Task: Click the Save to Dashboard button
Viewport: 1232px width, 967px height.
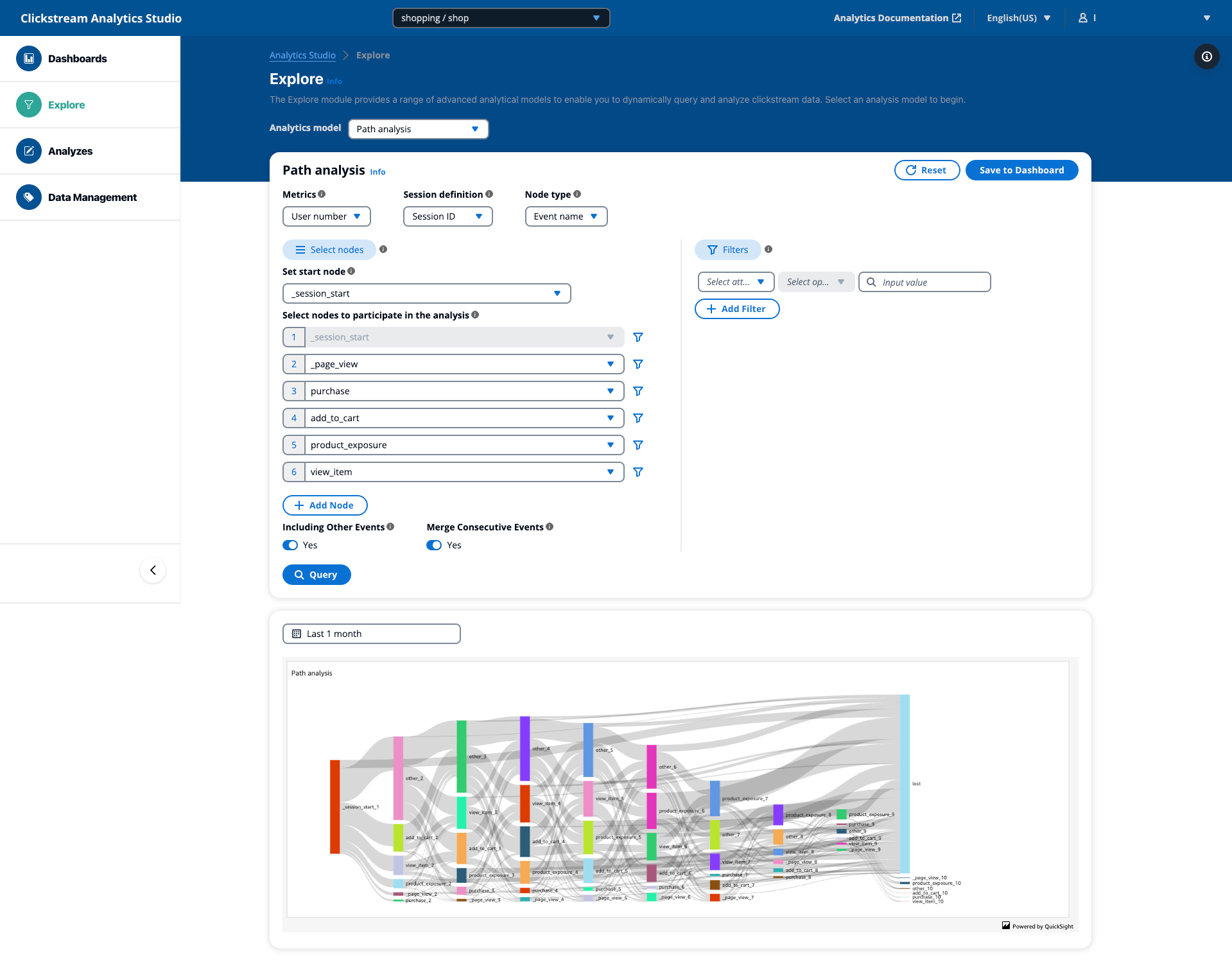Action: point(1021,170)
